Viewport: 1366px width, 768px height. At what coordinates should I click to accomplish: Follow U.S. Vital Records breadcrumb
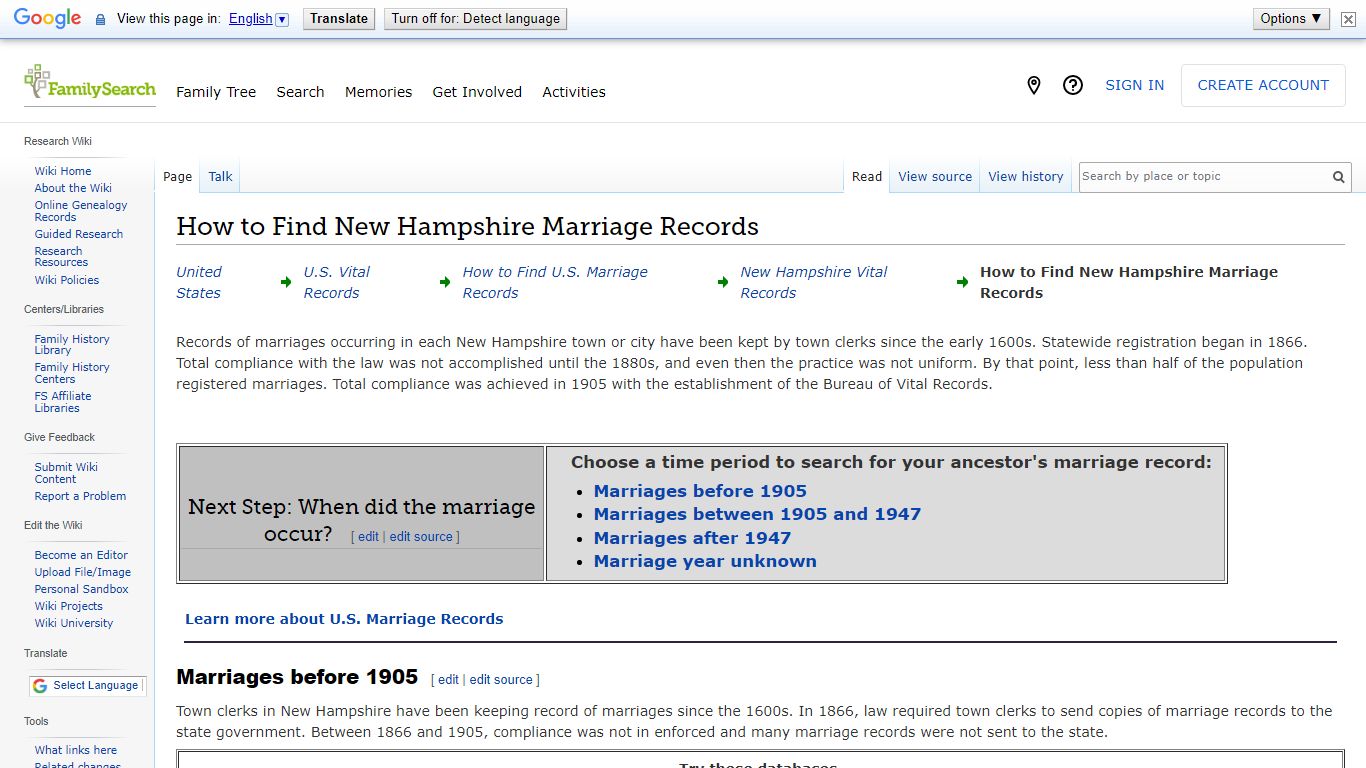337,282
